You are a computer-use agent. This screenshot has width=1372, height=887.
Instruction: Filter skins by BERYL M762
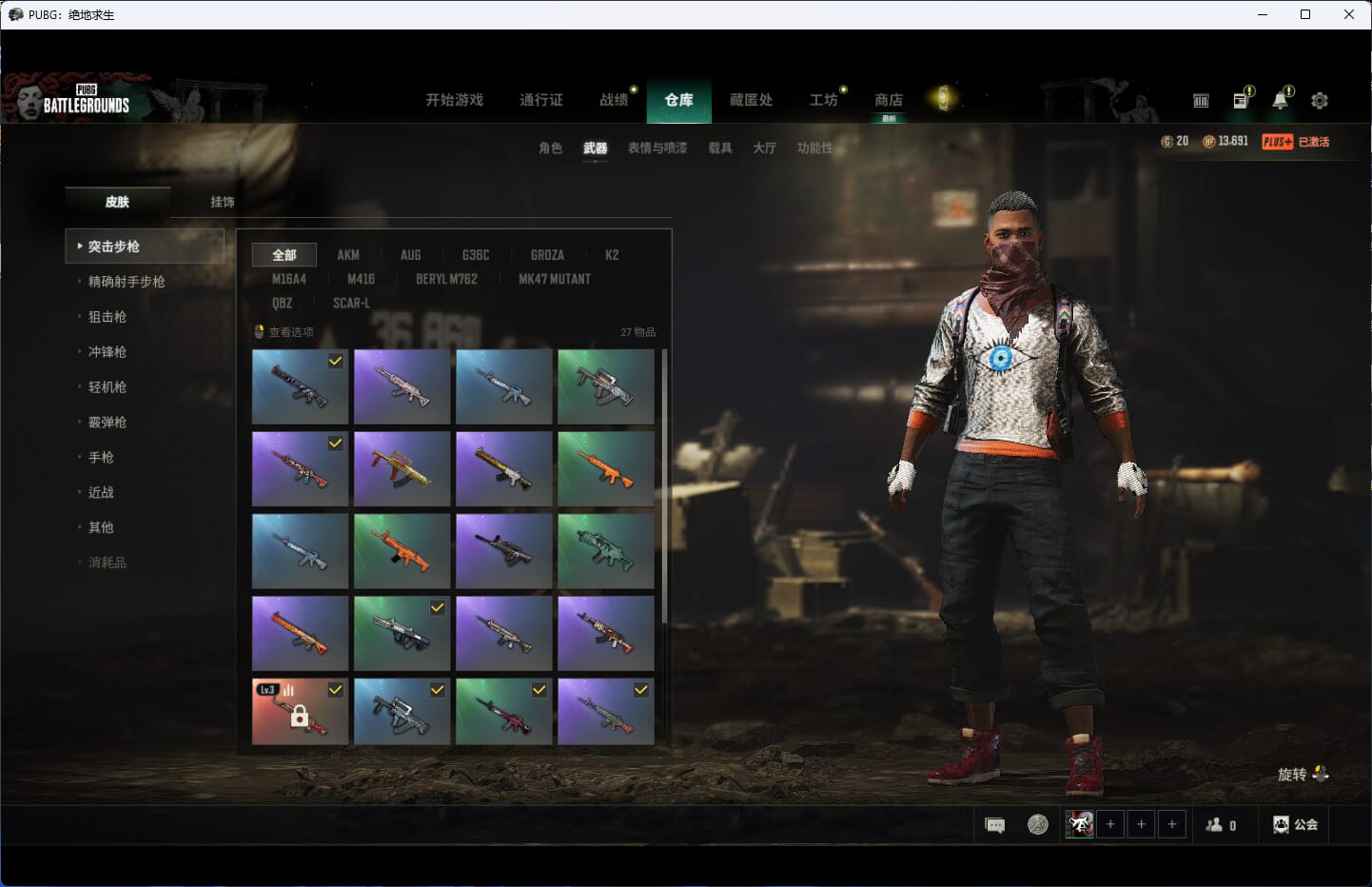coord(446,279)
